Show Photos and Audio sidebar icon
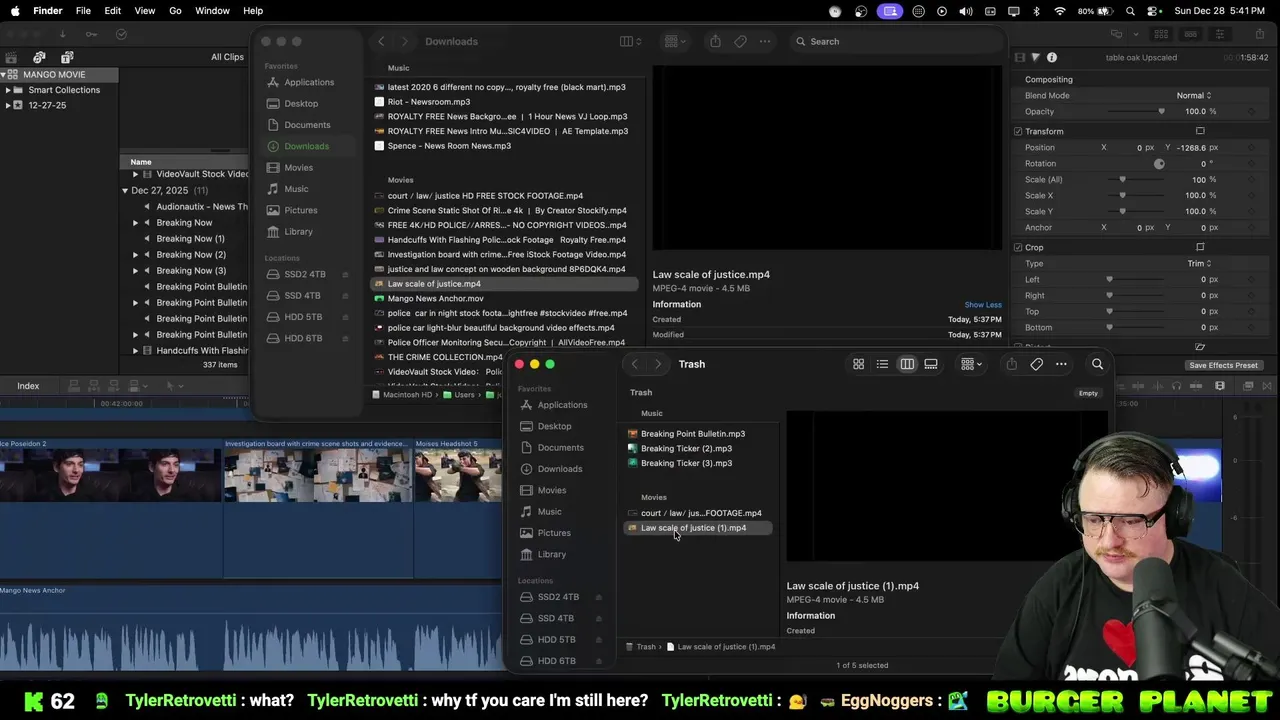 [39, 57]
